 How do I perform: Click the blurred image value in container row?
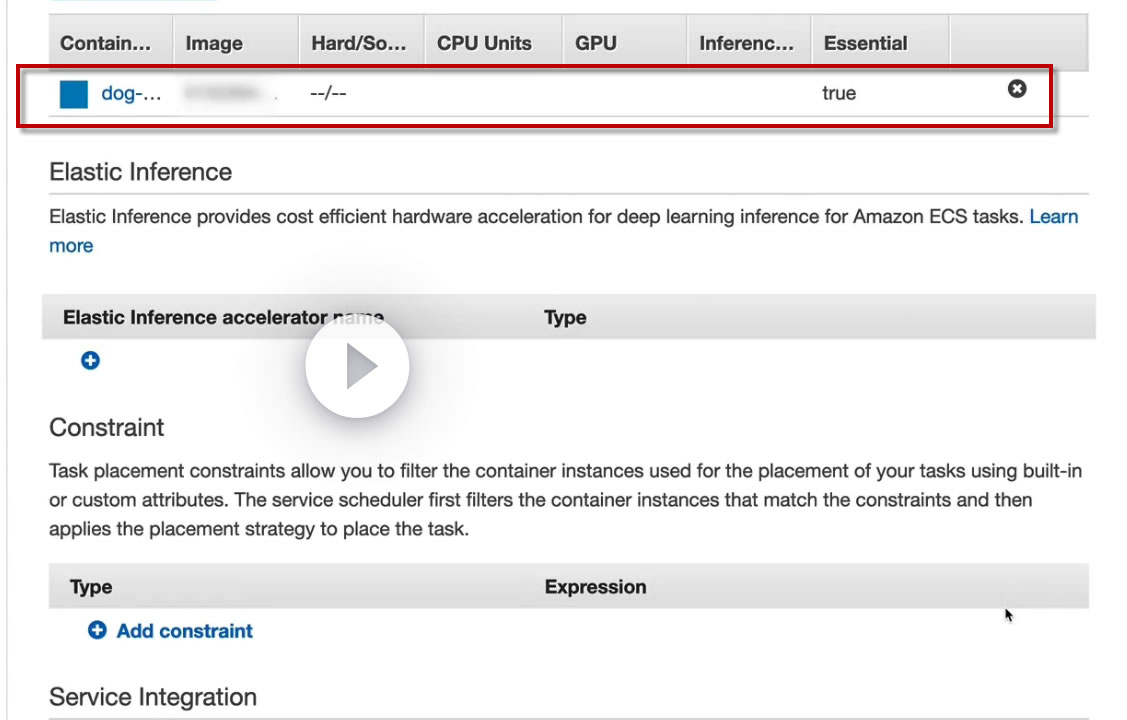(230, 94)
